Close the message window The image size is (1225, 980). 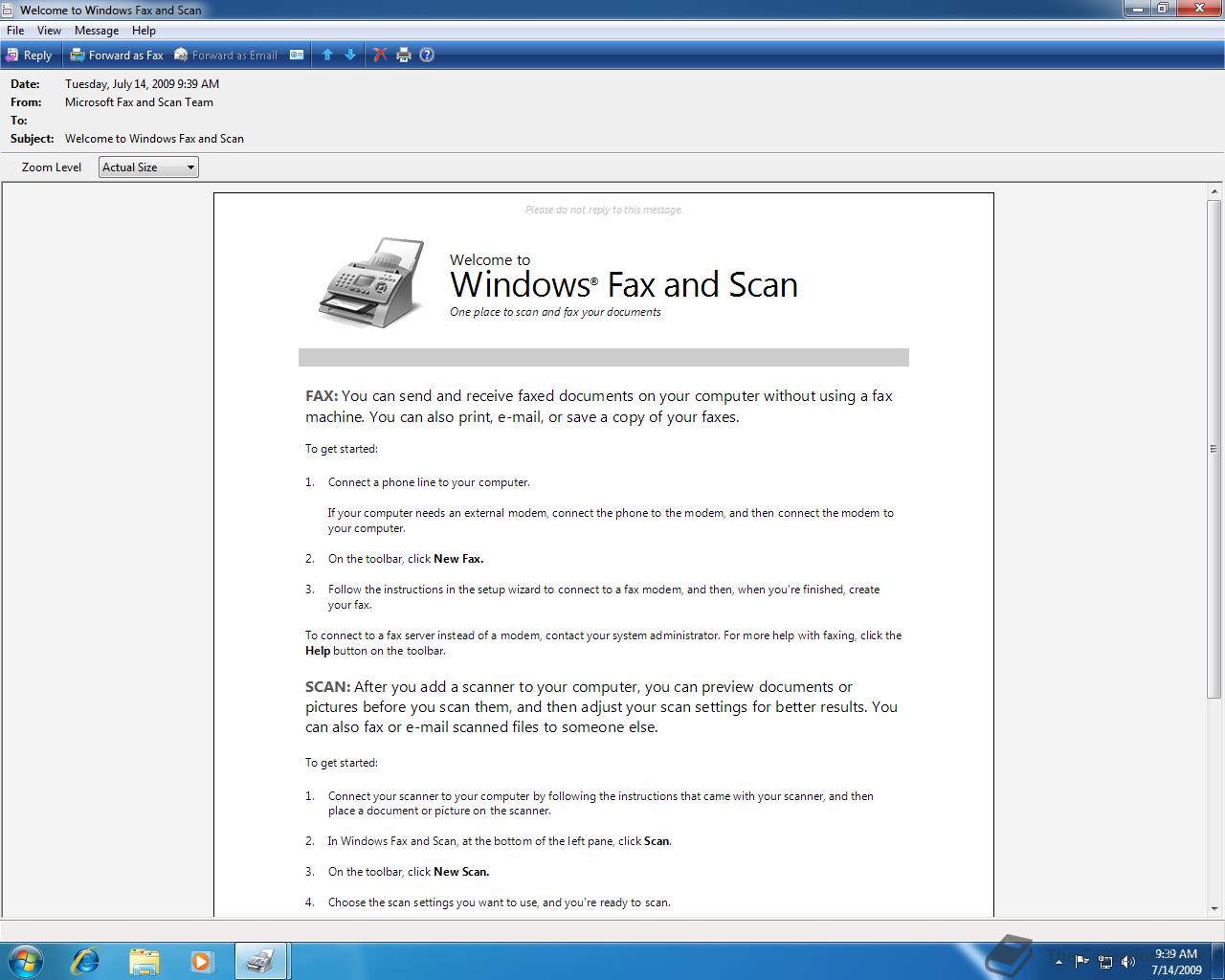pyautogui.click(x=1201, y=9)
